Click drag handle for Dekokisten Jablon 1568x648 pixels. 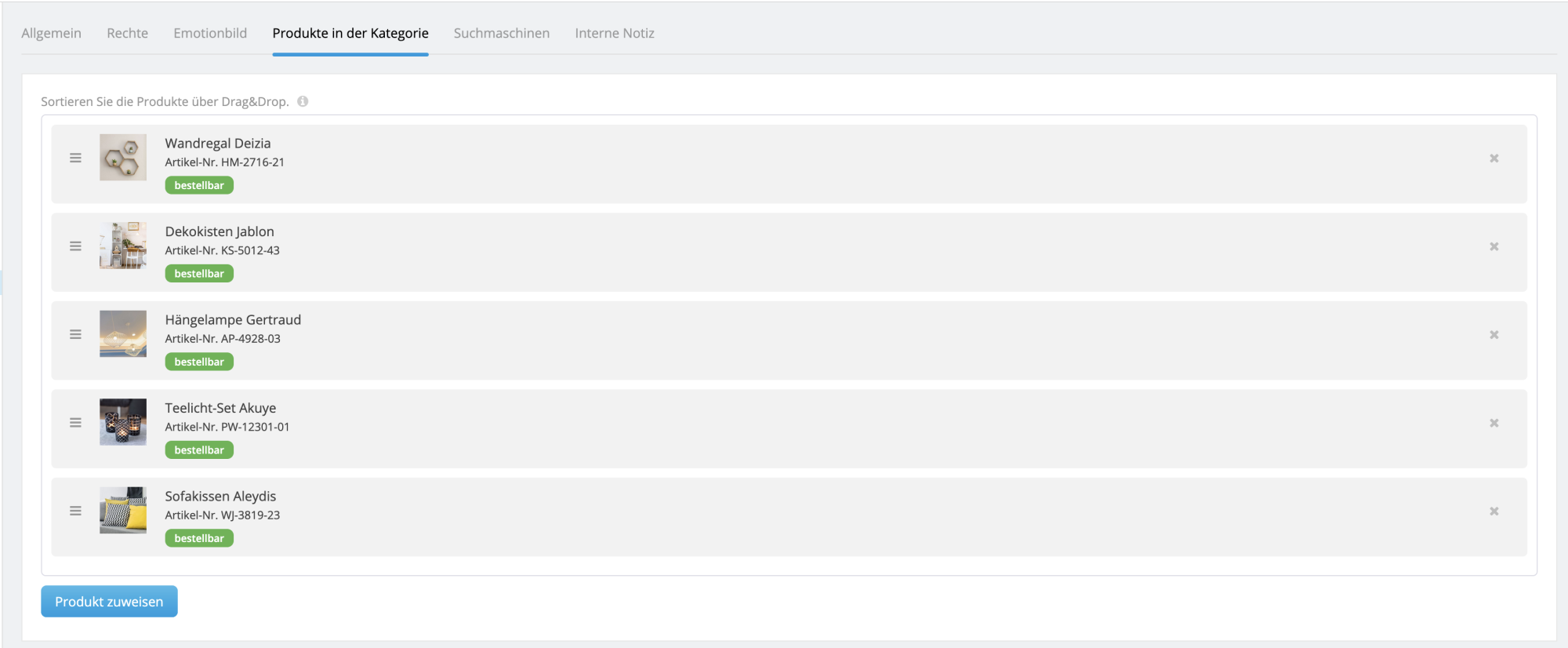pos(75,246)
